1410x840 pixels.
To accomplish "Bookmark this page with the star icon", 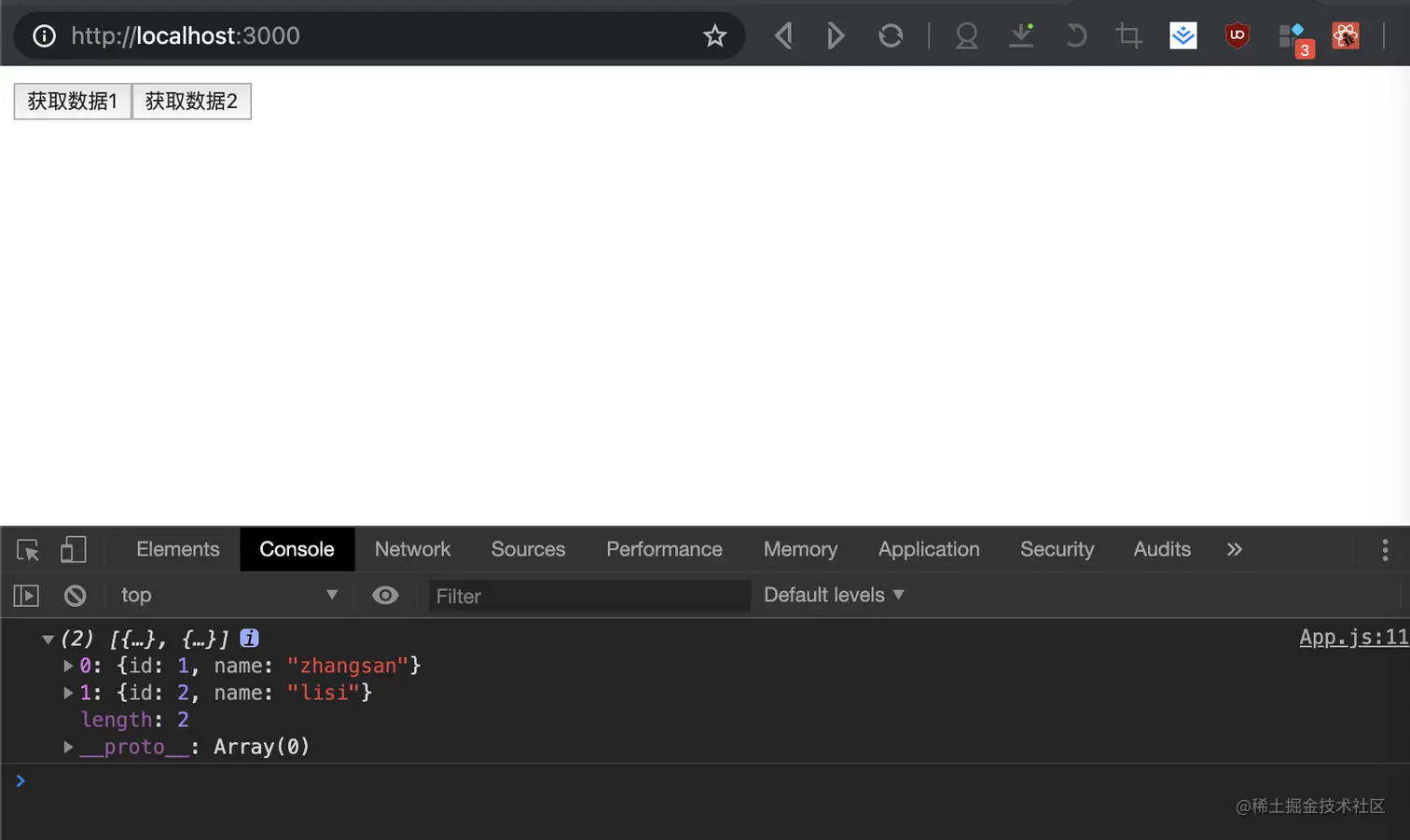I will pyautogui.click(x=714, y=36).
